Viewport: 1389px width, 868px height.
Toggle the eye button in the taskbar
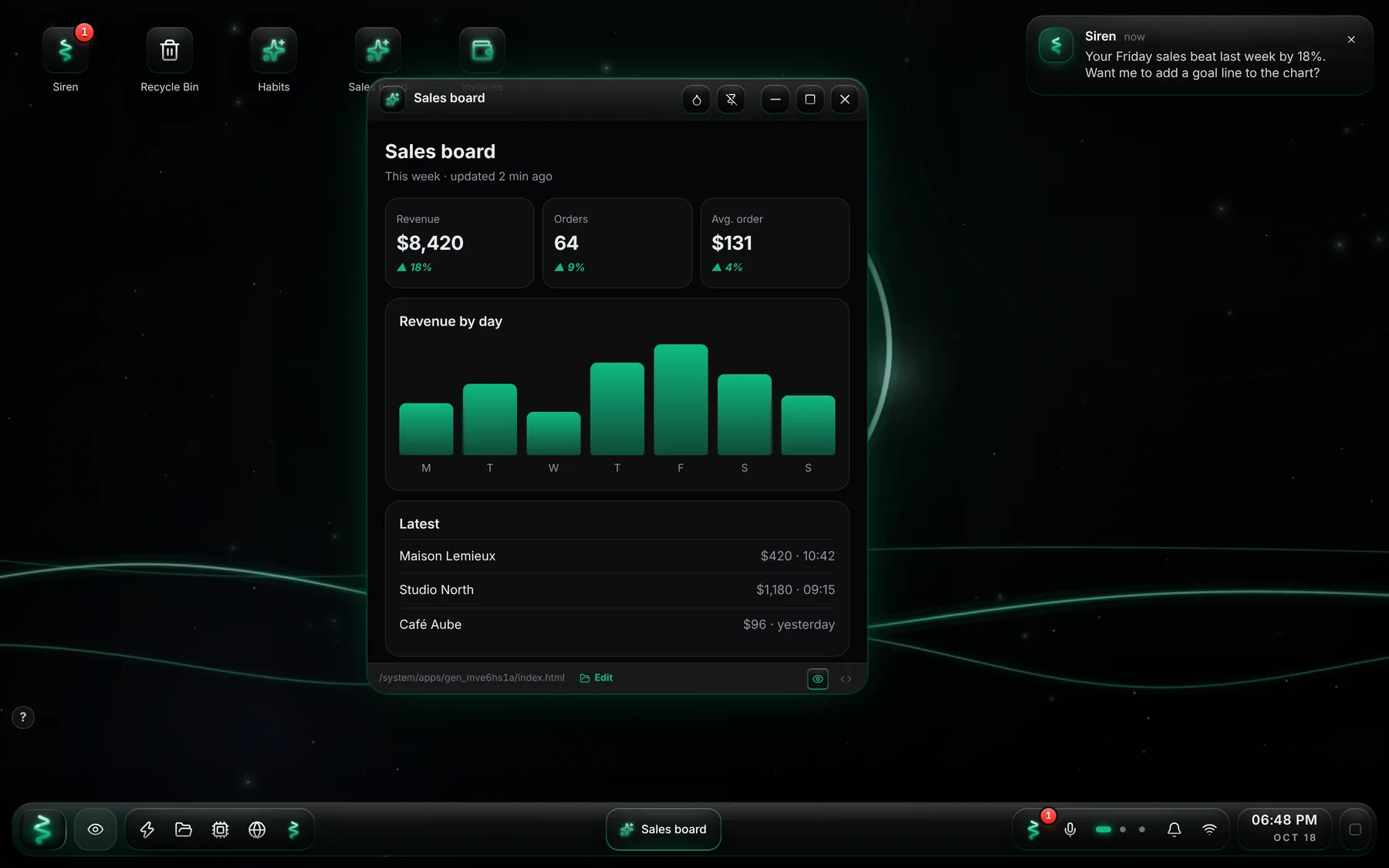pos(96,829)
